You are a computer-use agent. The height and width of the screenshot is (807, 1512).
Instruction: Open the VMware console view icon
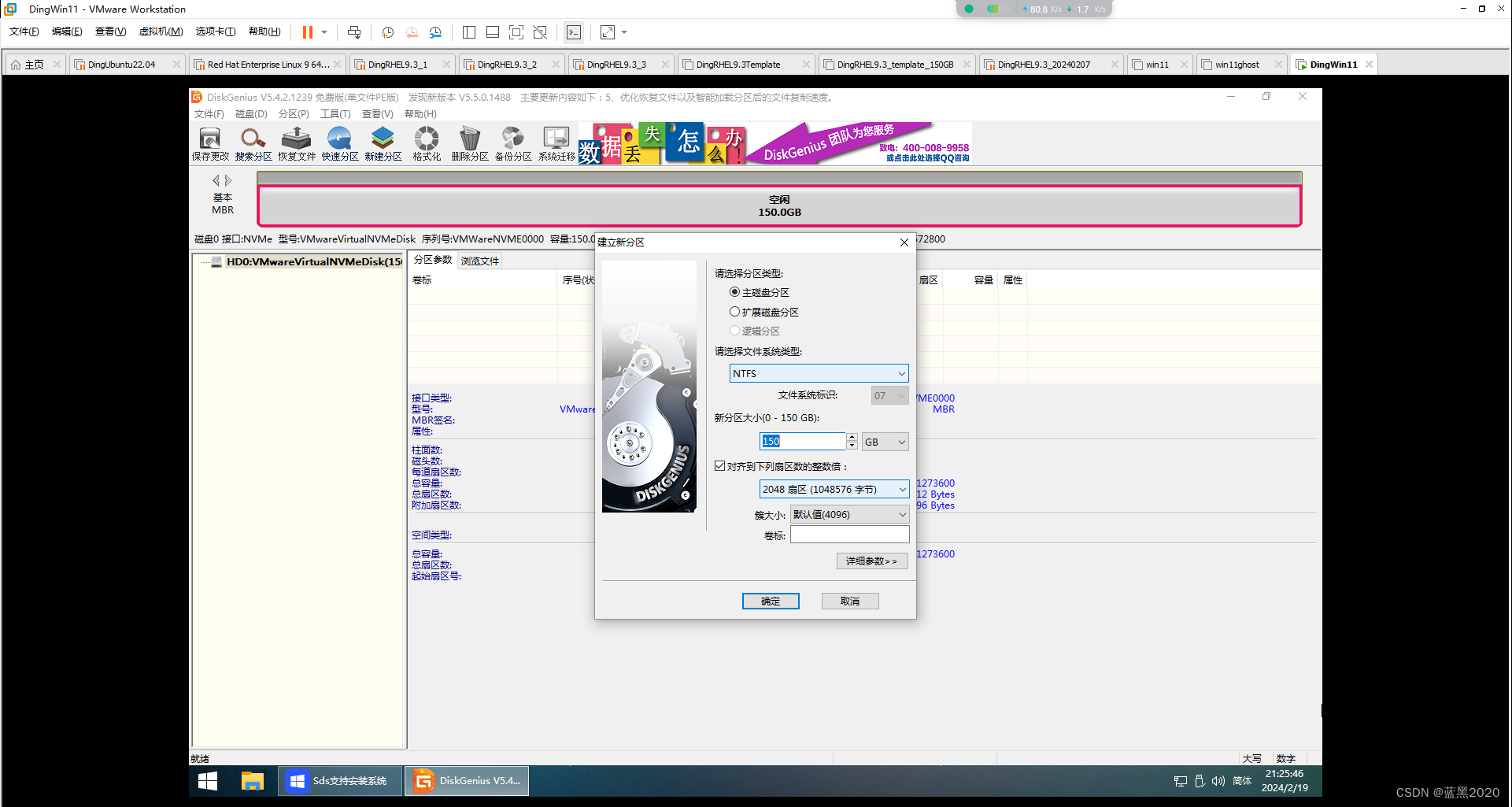[x=574, y=32]
